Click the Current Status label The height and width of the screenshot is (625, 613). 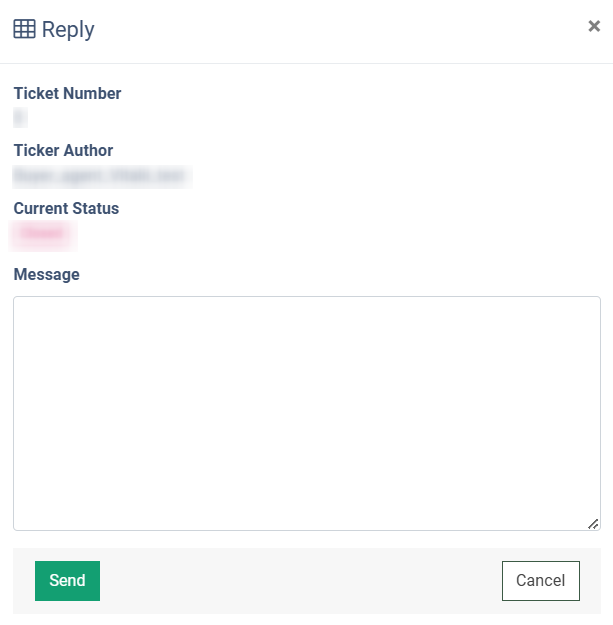click(x=66, y=209)
